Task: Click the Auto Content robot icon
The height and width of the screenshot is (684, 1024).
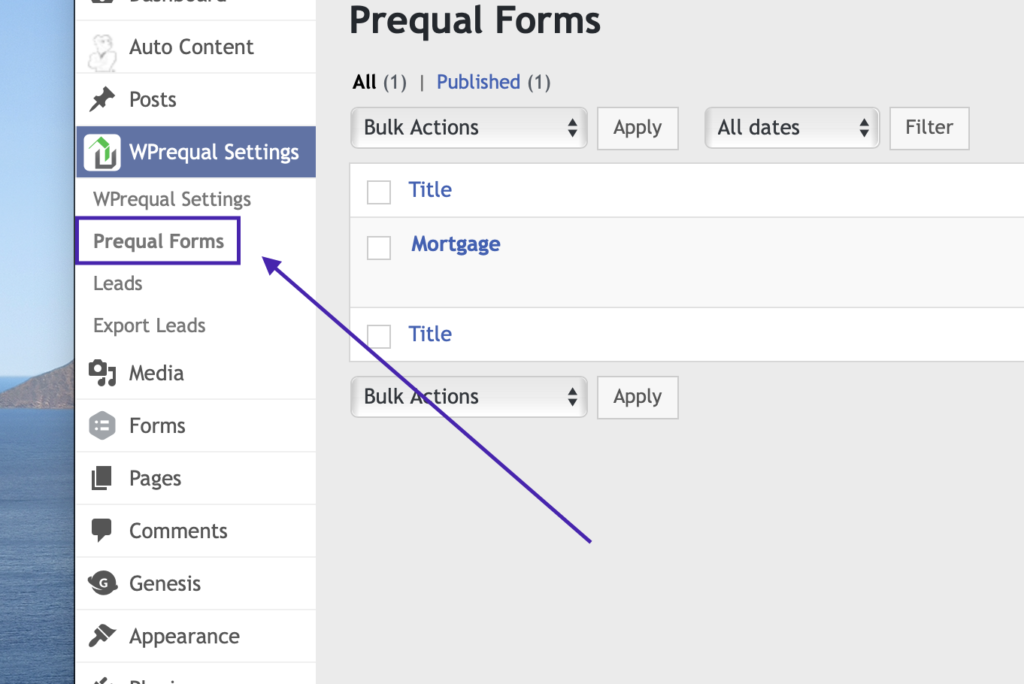Action: point(103,52)
